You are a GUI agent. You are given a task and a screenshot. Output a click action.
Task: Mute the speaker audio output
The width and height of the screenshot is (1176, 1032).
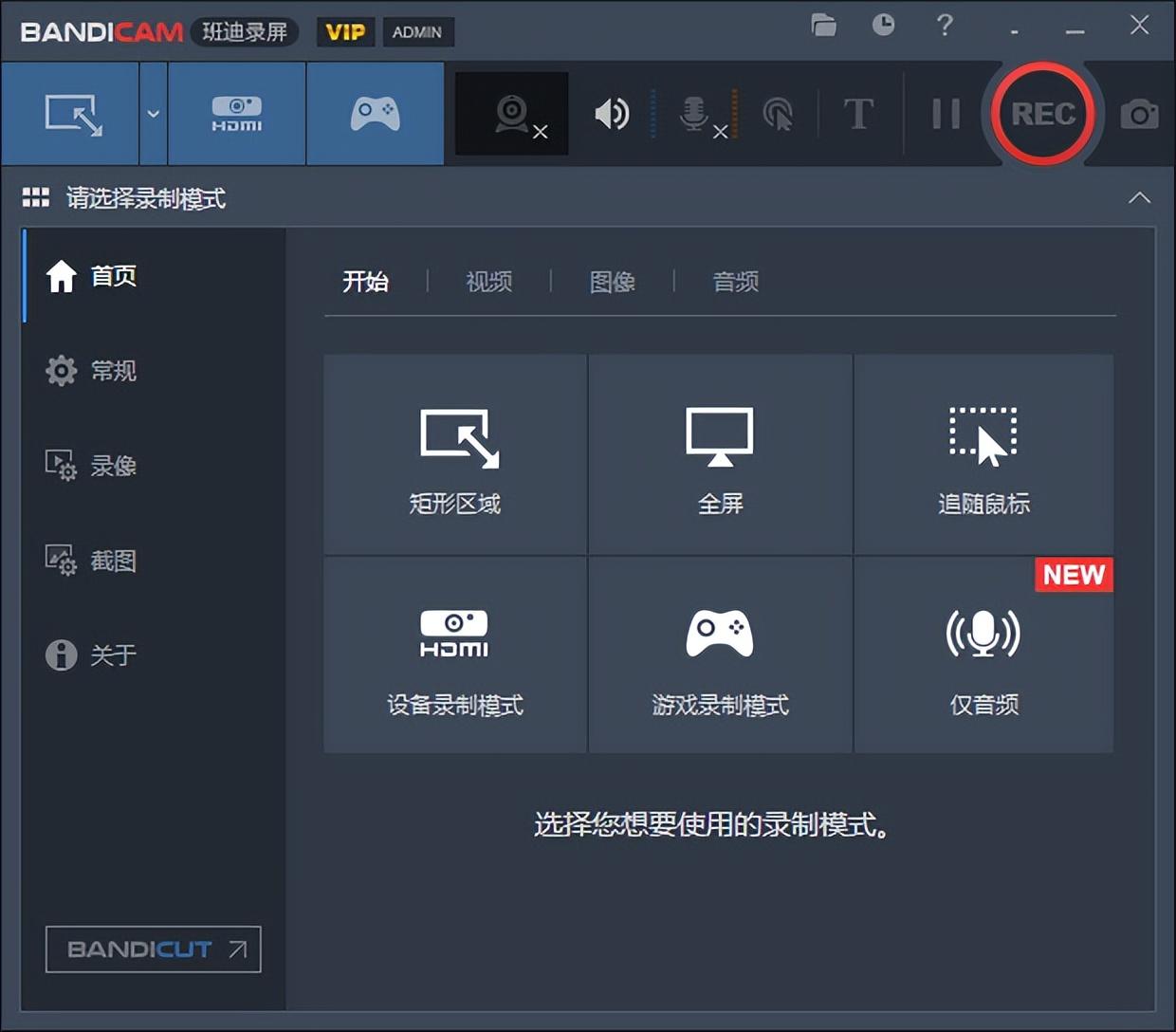point(612,114)
